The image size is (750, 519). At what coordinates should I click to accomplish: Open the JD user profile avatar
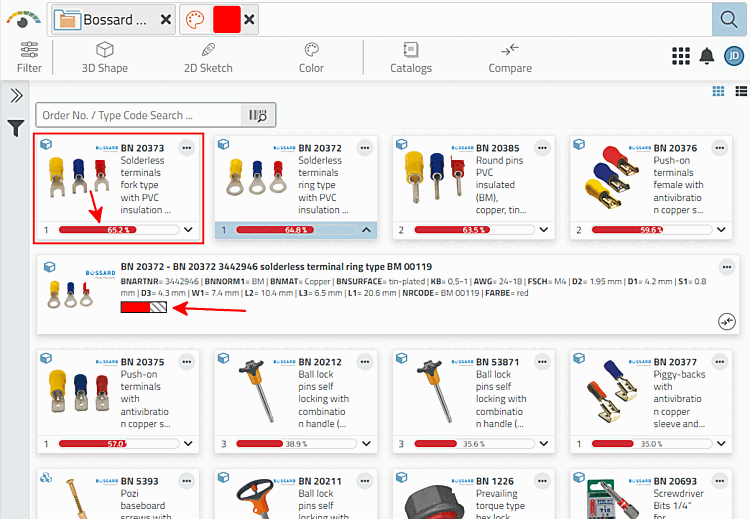[734, 56]
